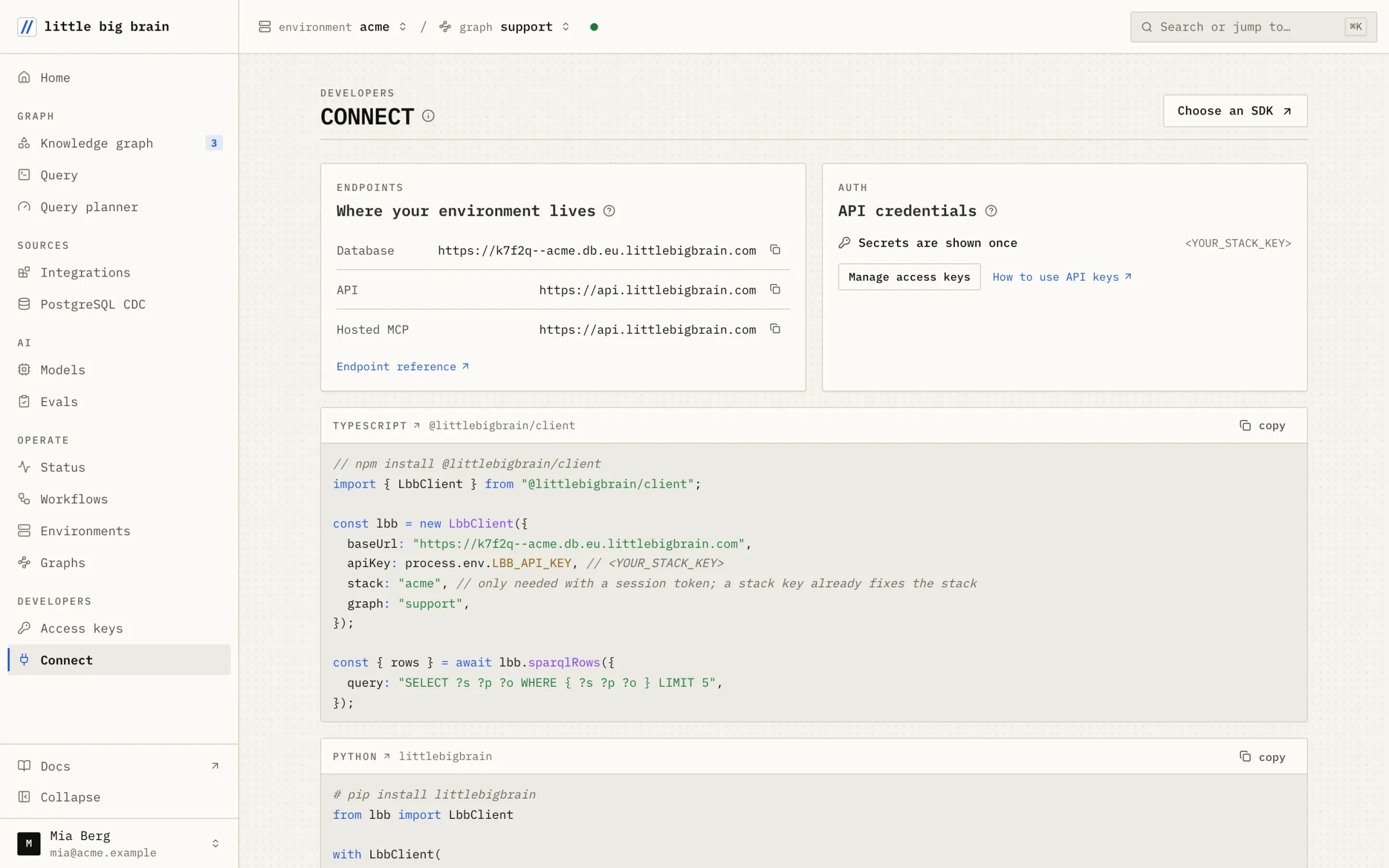Image resolution: width=1389 pixels, height=868 pixels.
Task: Click the Knowledge graph badge '3'
Action: (x=214, y=143)
